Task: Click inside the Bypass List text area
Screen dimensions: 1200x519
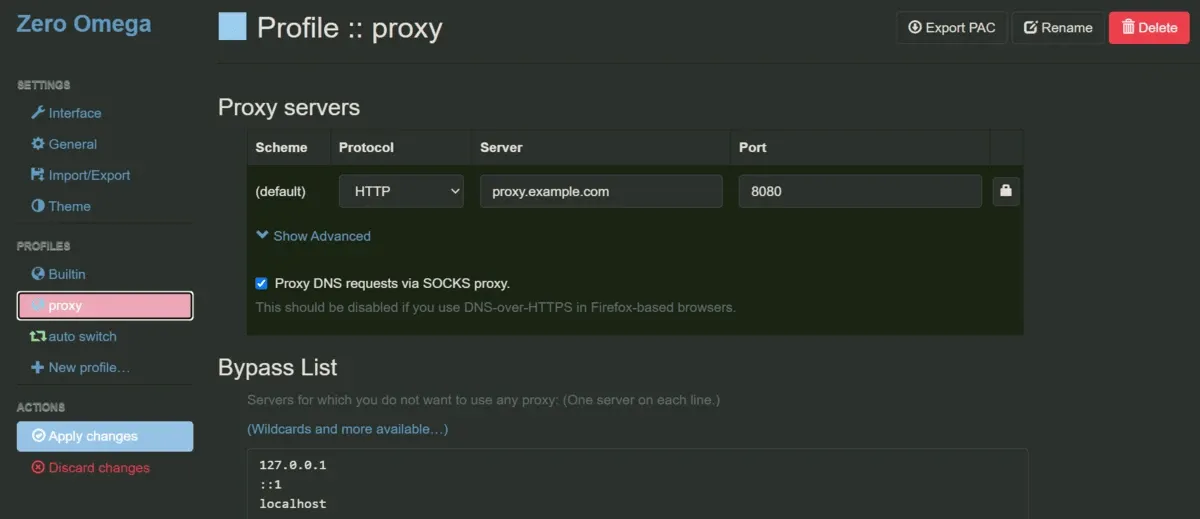Action: tap(637, 483)
